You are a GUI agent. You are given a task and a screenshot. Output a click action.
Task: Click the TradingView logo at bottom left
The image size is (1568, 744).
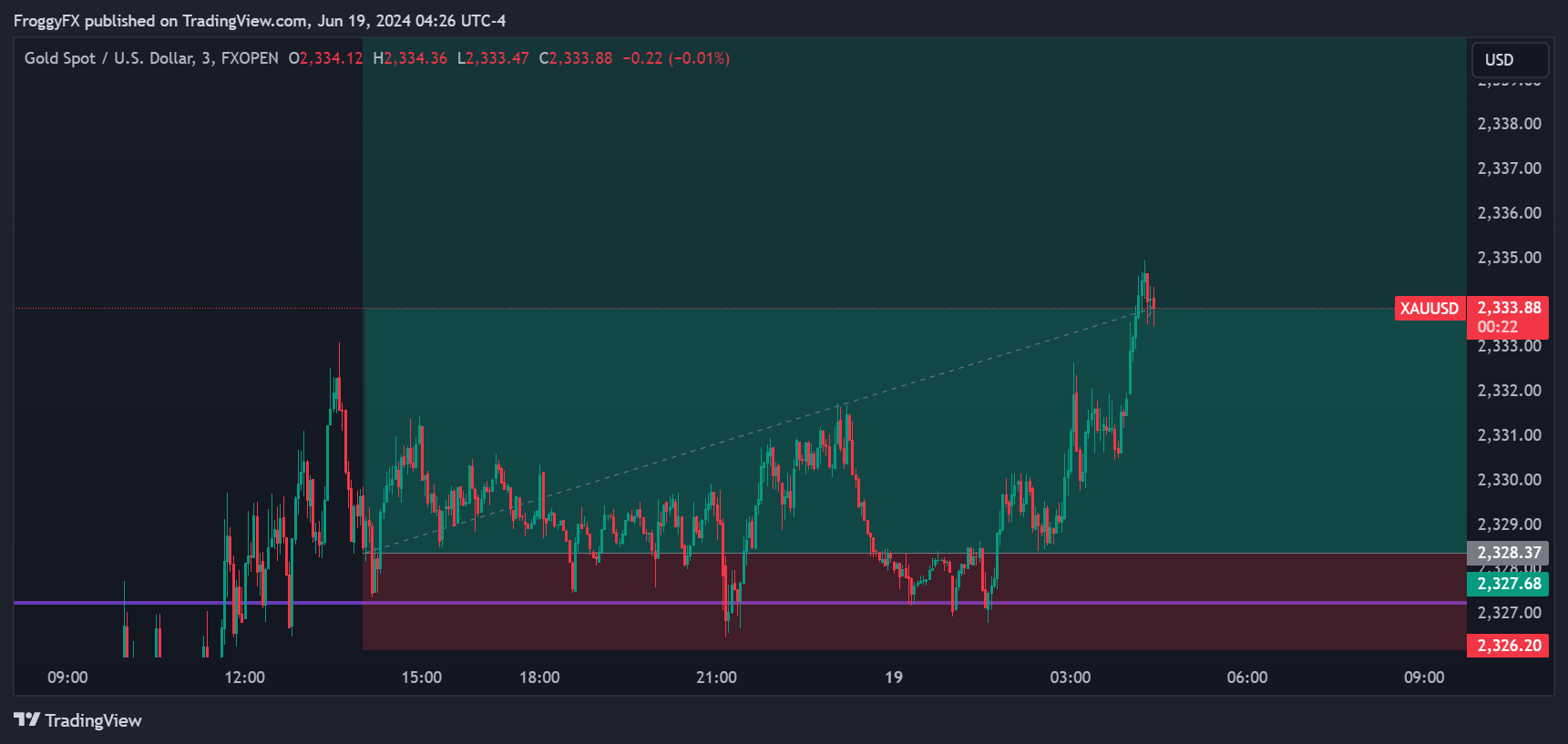point(78,720)
